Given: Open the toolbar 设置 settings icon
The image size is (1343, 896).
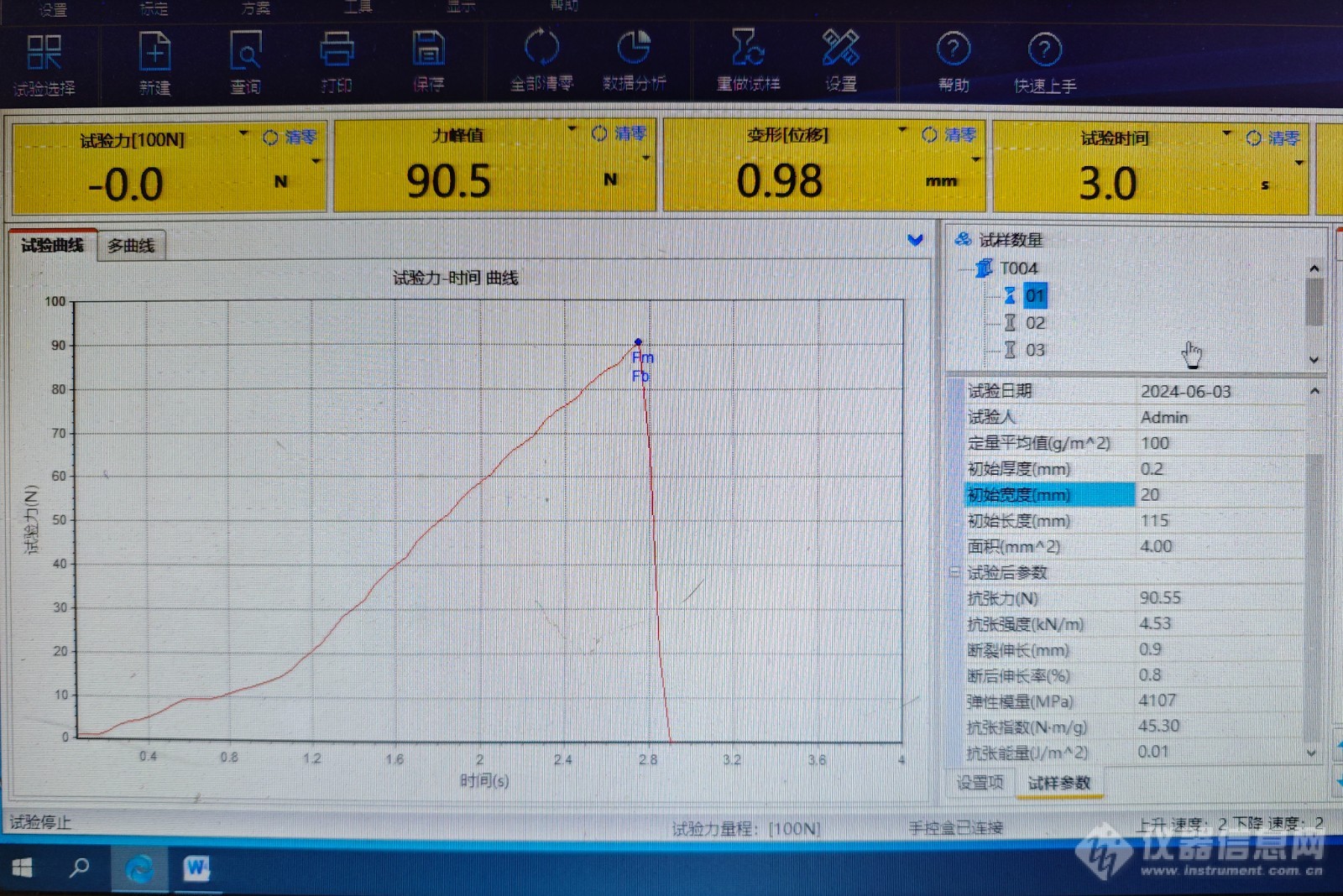Looking at the screenshot, I should 840,60.
